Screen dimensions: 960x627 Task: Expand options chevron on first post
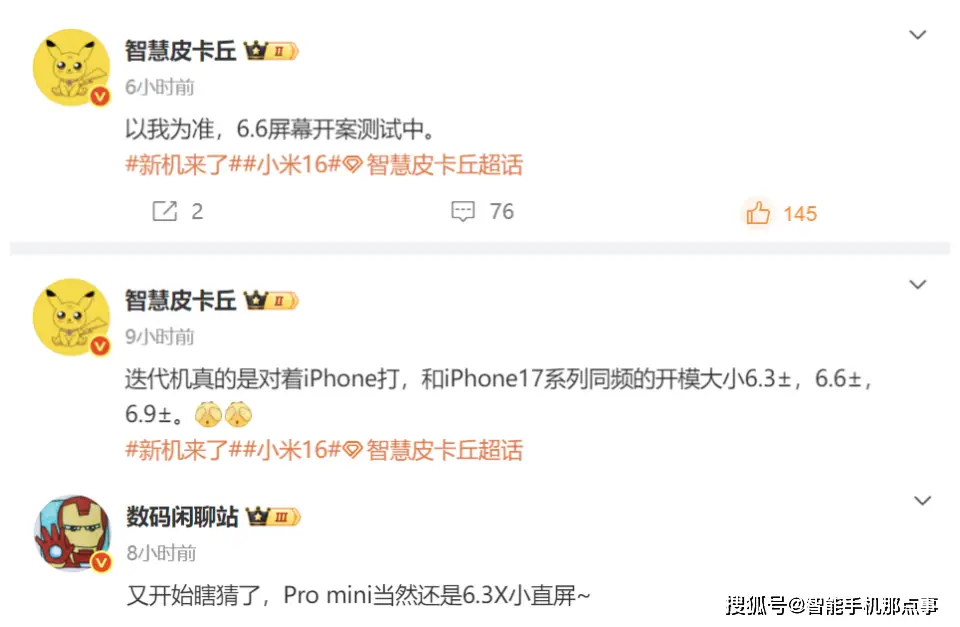917,35
